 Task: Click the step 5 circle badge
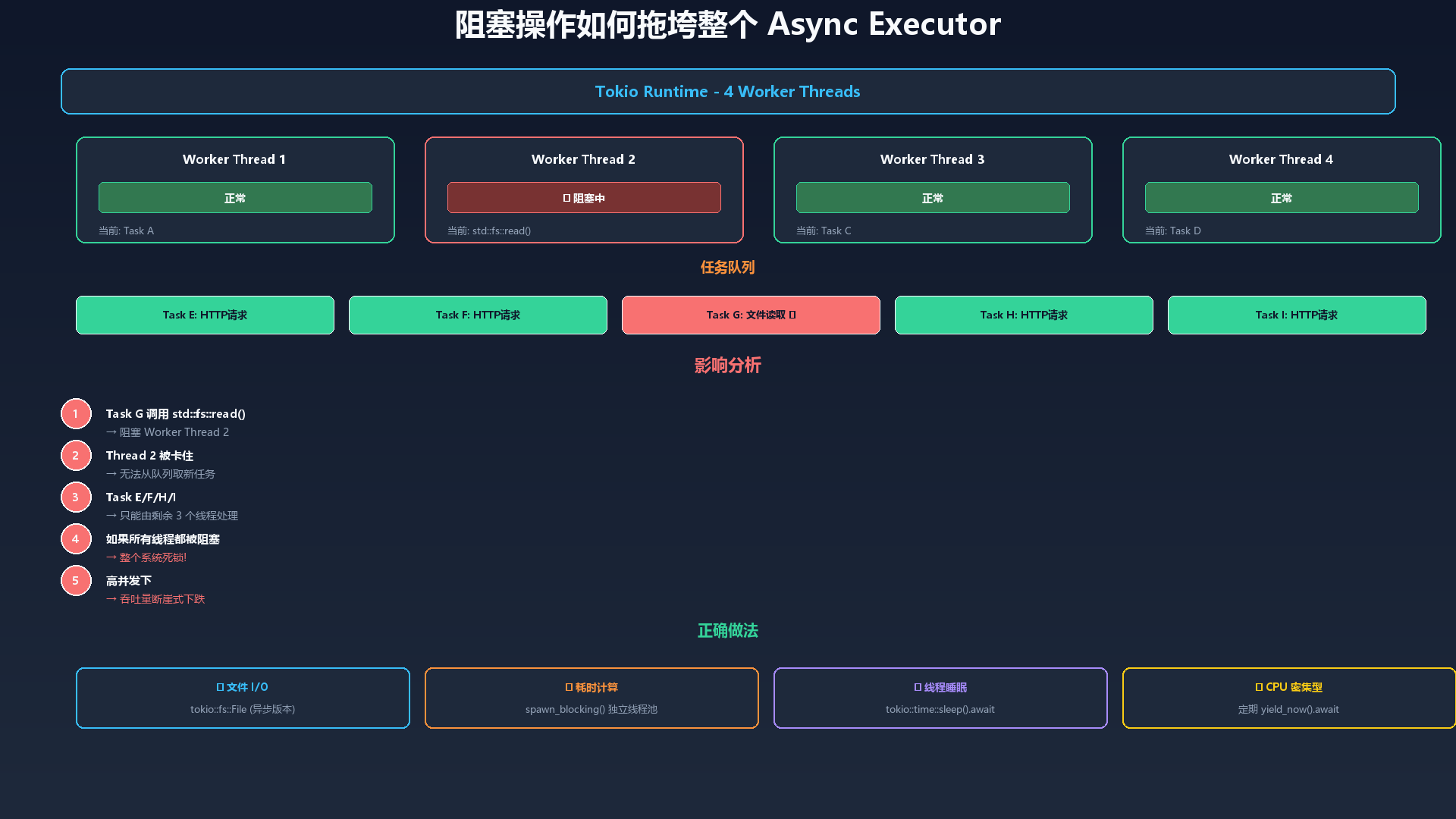click(x=76, y=581)
